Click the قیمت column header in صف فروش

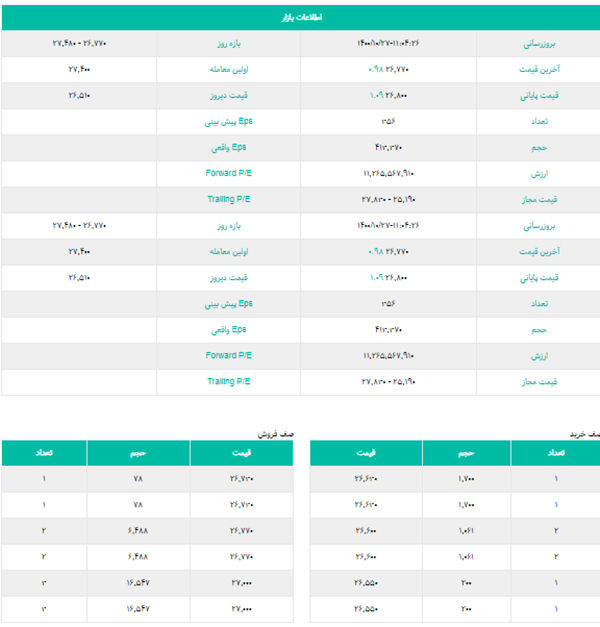click(242, 453)
